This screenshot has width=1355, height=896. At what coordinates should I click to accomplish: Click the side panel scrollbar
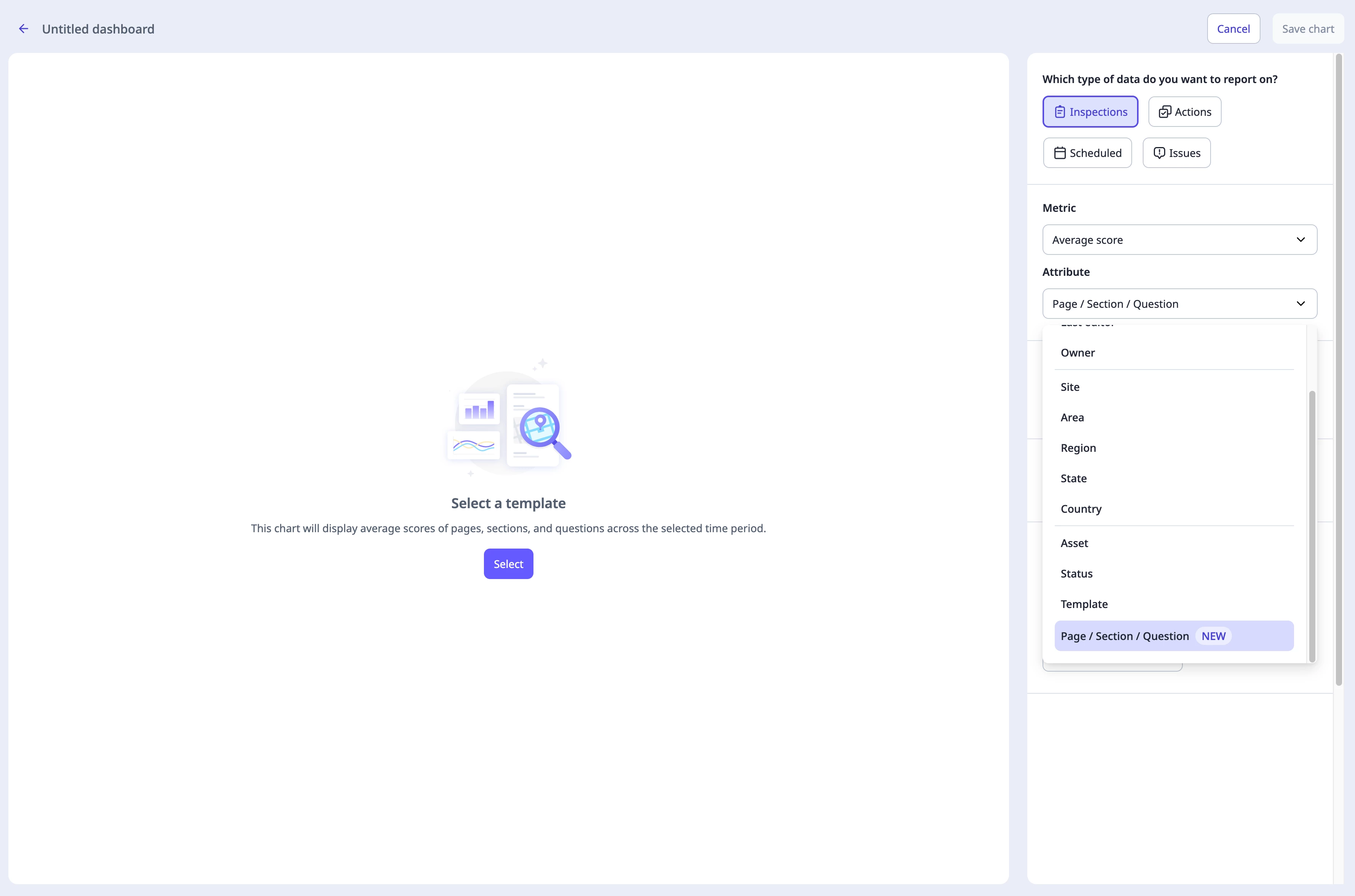tap(1339, 369)
